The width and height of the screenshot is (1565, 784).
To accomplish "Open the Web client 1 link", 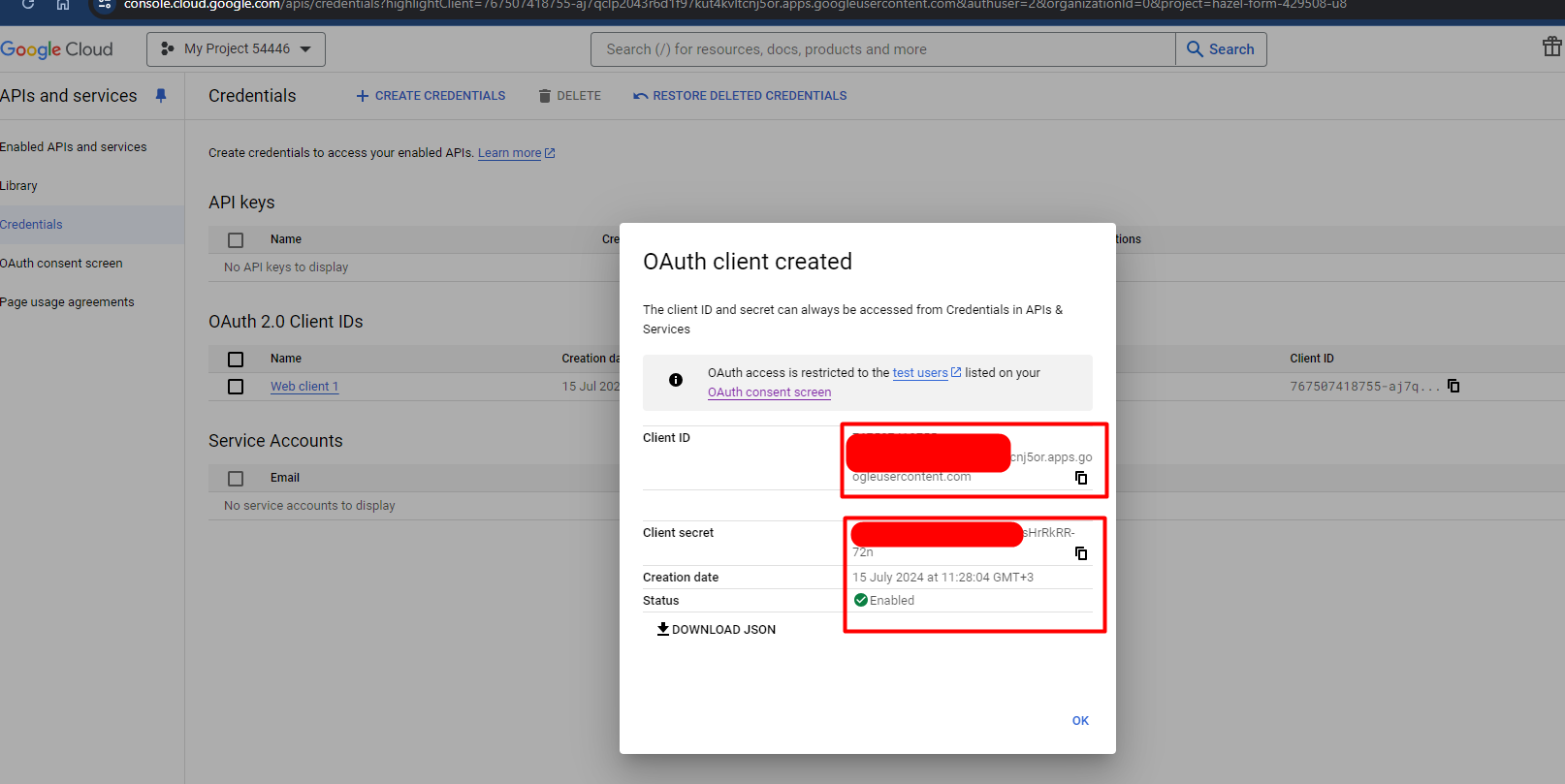I will point(304,387).
